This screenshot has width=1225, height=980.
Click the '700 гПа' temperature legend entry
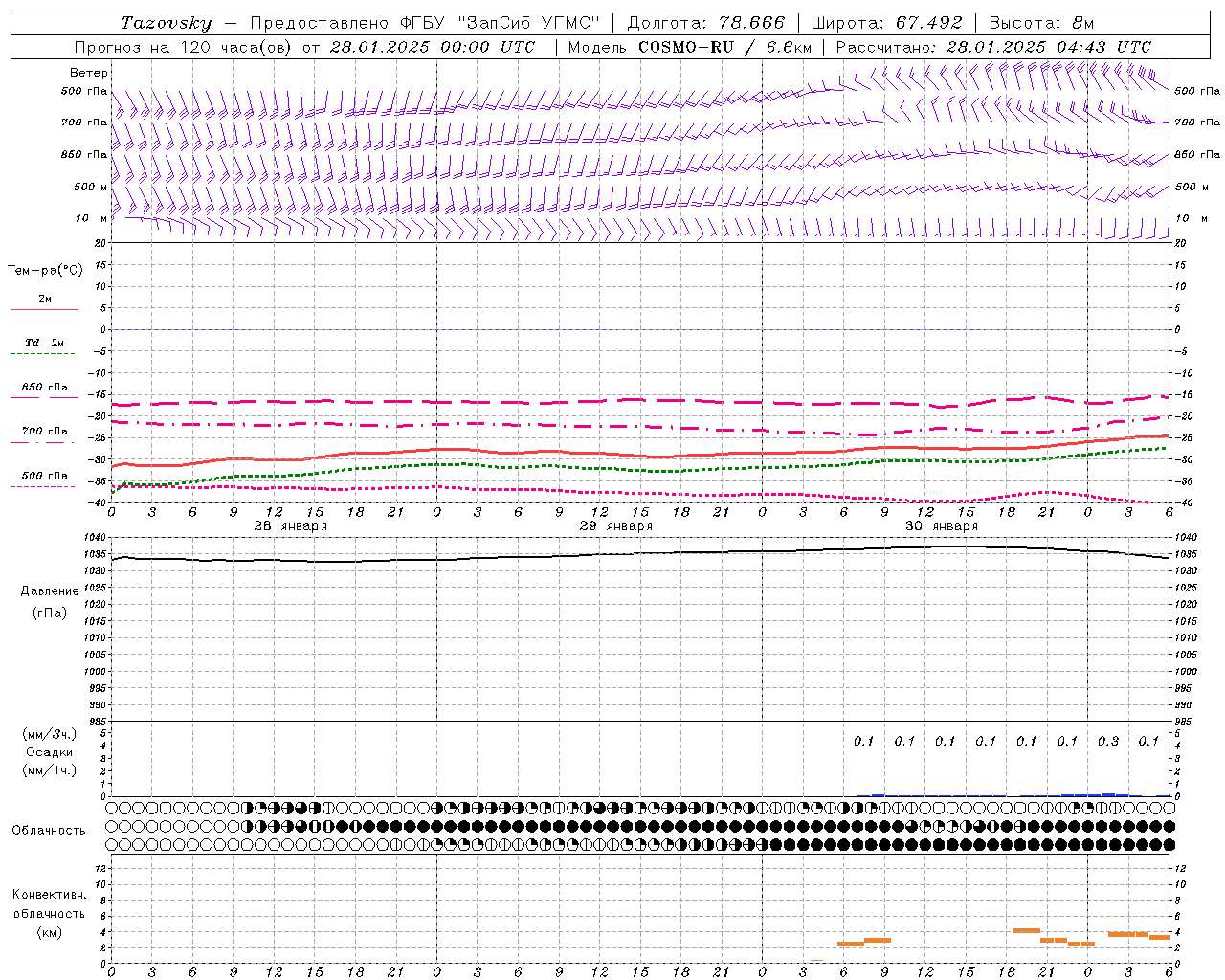(x=45, y=432)
